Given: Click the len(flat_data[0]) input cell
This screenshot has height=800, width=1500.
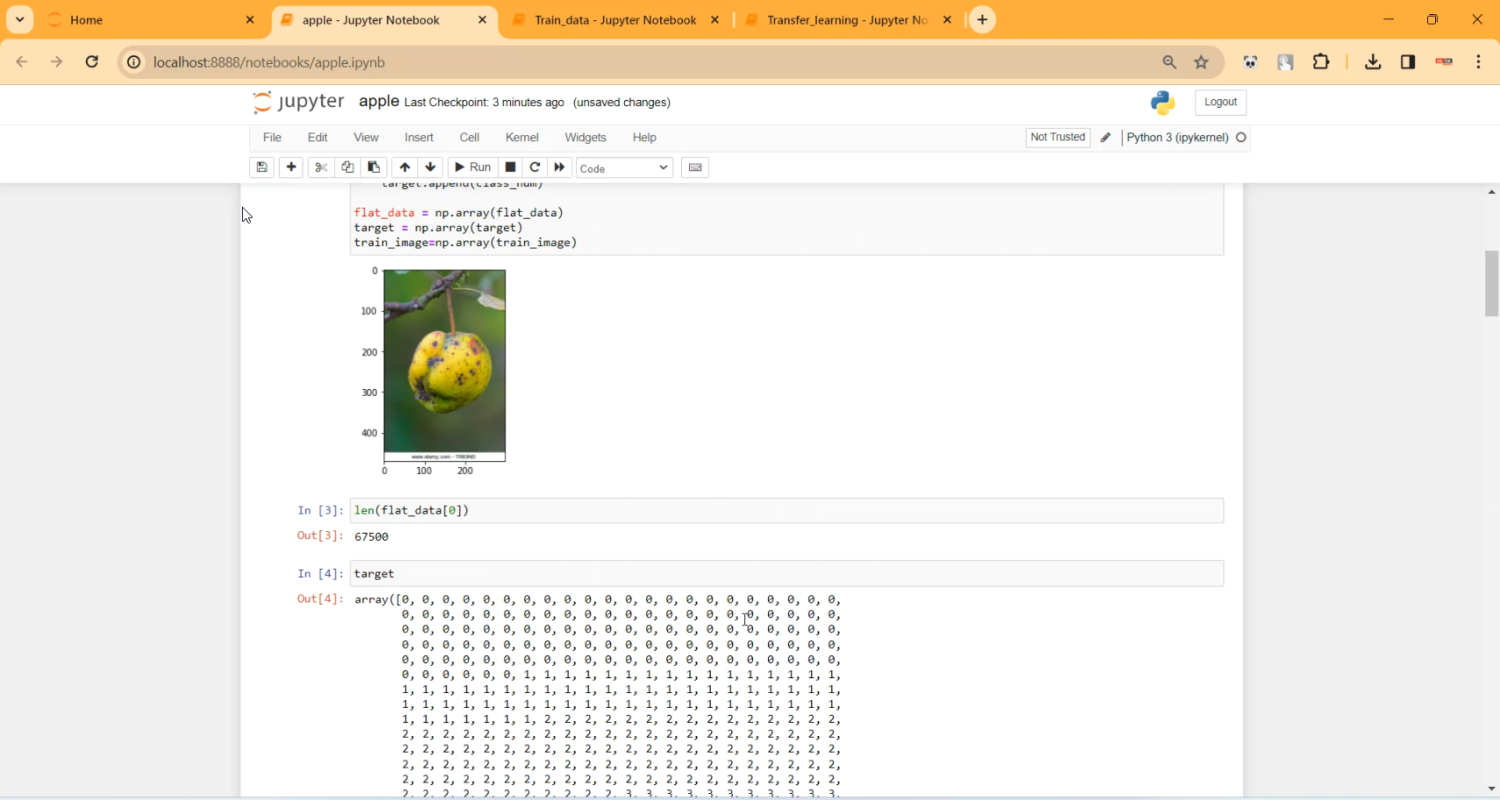Looking at the screenshot, I should 786,511.
